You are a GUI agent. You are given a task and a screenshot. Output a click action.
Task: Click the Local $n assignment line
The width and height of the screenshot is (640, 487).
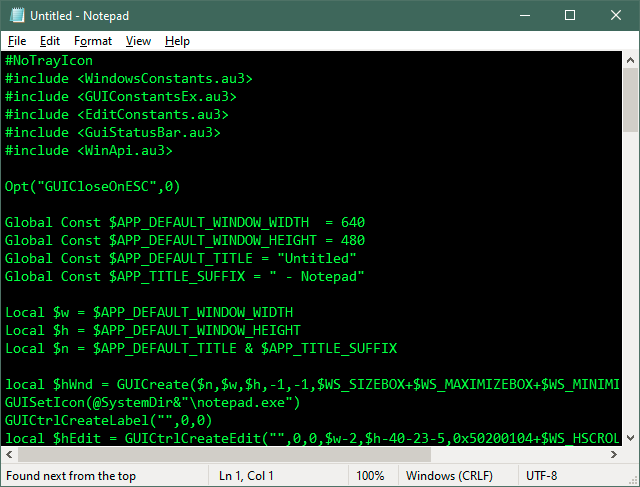click(x=200, y=348)
